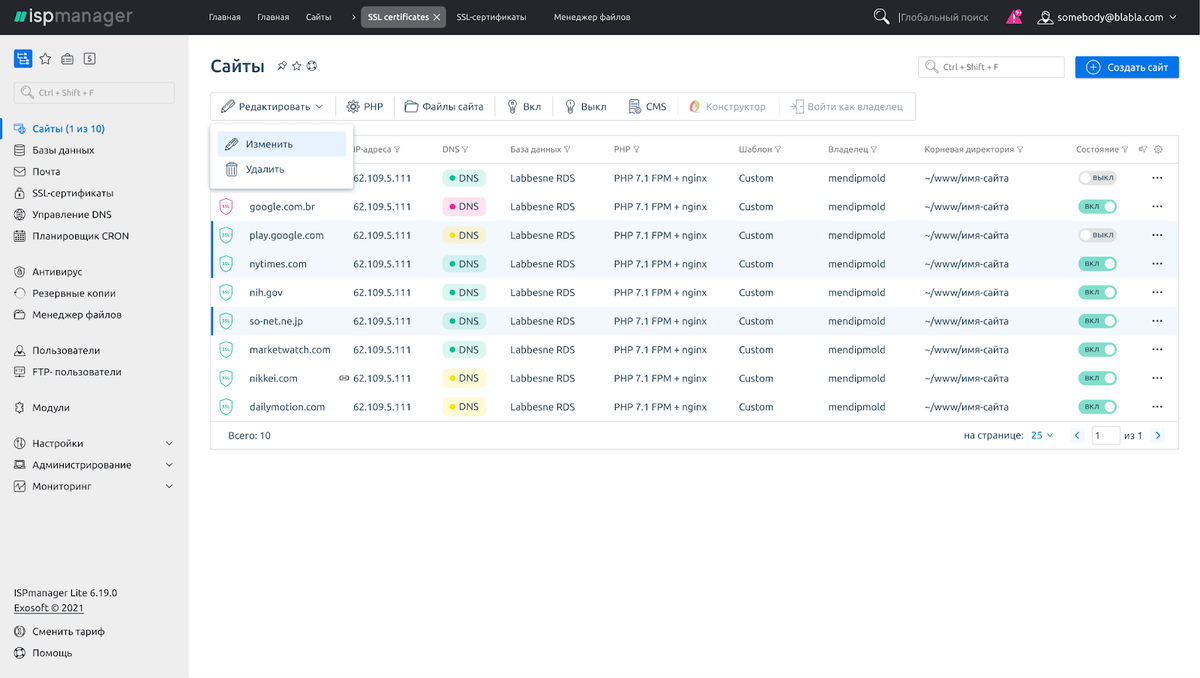Click the briefcase icon in sidebar header
Image resolution: width=1200 pixels, height=678 pixels.
(x=67, y=59)
